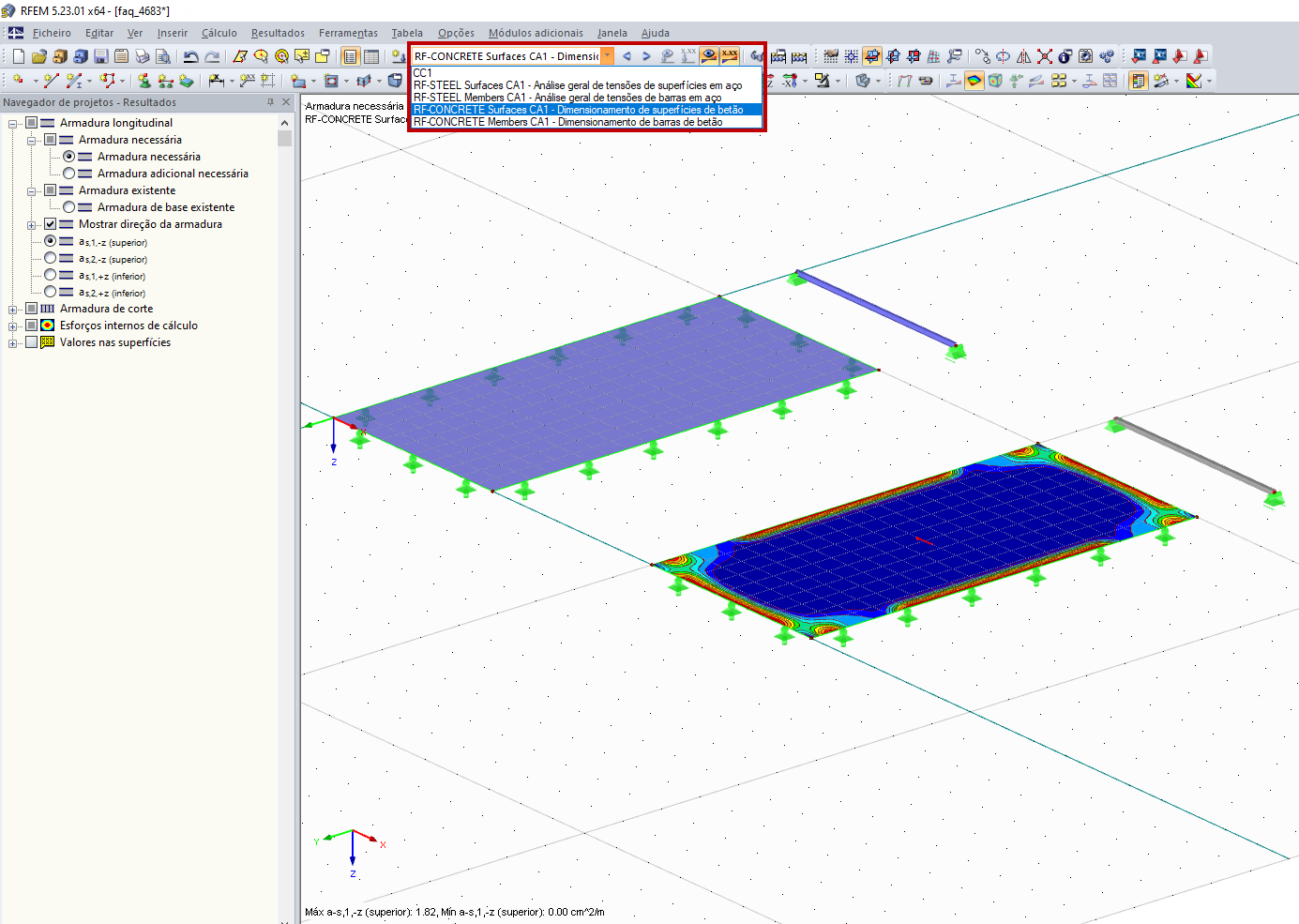The height and width of the screenshot is (924, 1299).
Task: Collapse the Armadura existente node
Action: [32, 191]
